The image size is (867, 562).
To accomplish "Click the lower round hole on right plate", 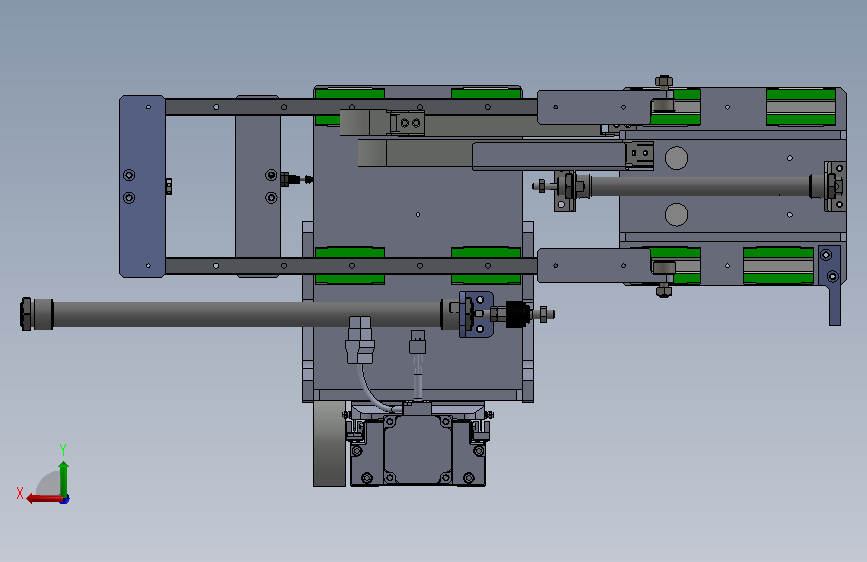I will tap(676, 215).
